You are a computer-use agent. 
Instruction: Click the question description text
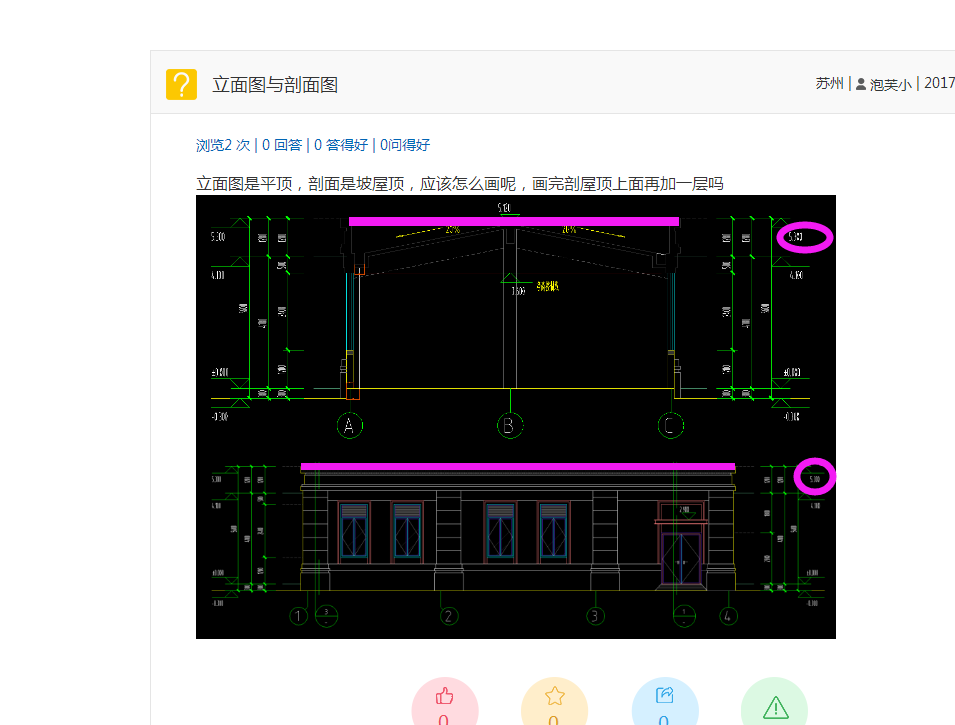460,183
